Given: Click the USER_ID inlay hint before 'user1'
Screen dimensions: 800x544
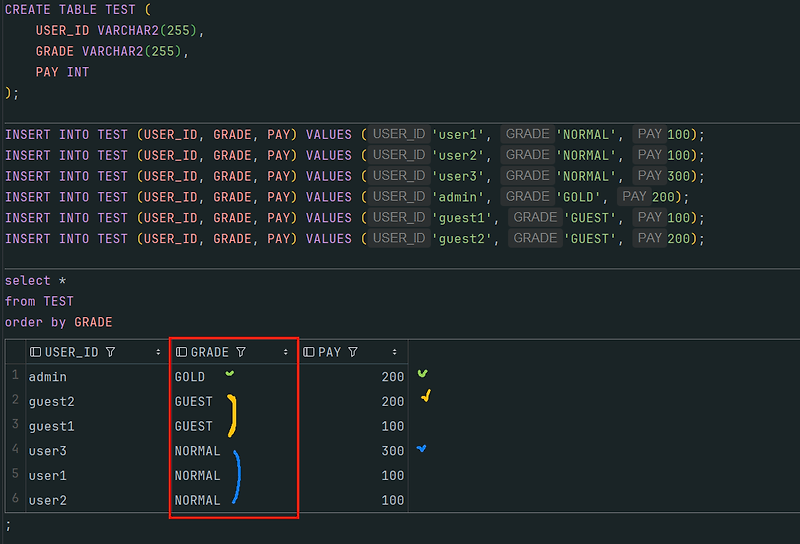Looking at the screenshot, I should pyautogui.click(x=399, y=134).
